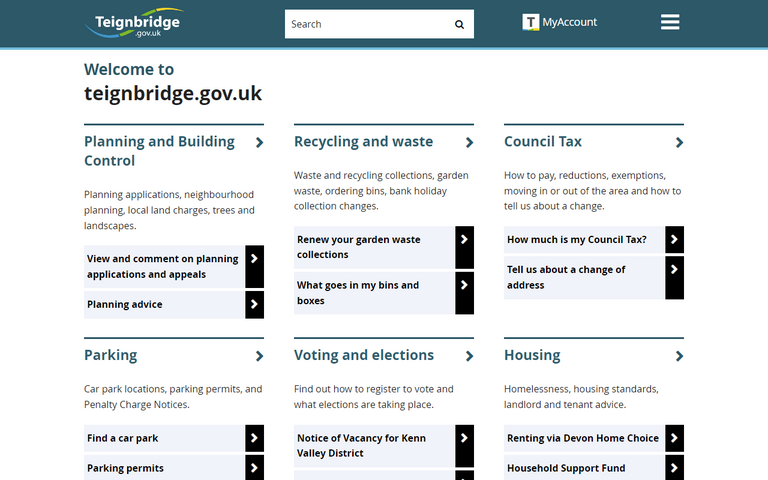The width and height of the screenshot is (768, 480).
Task: Expand the Recycling and waste chevron
Action: pyautogui.click(x=469, y=142)
